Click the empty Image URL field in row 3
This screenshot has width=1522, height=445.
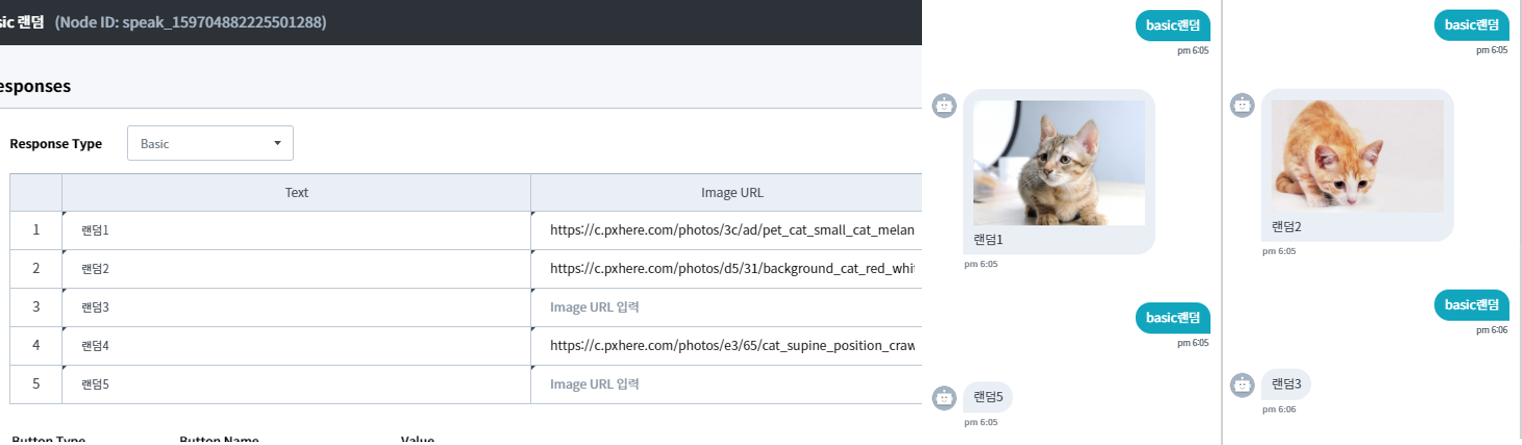pos(725,307)
